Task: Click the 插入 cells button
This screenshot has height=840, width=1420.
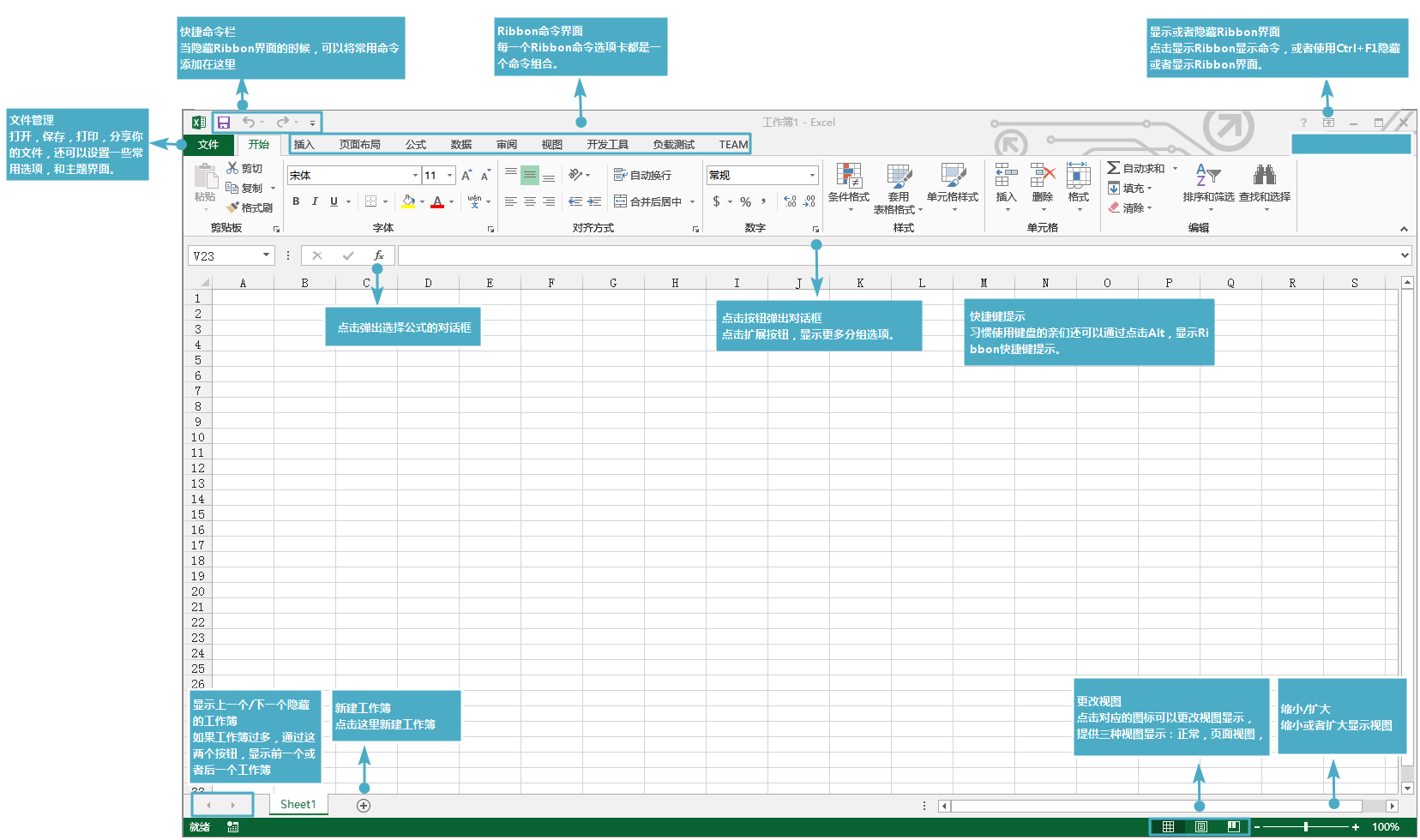Action: (1006, 188)
